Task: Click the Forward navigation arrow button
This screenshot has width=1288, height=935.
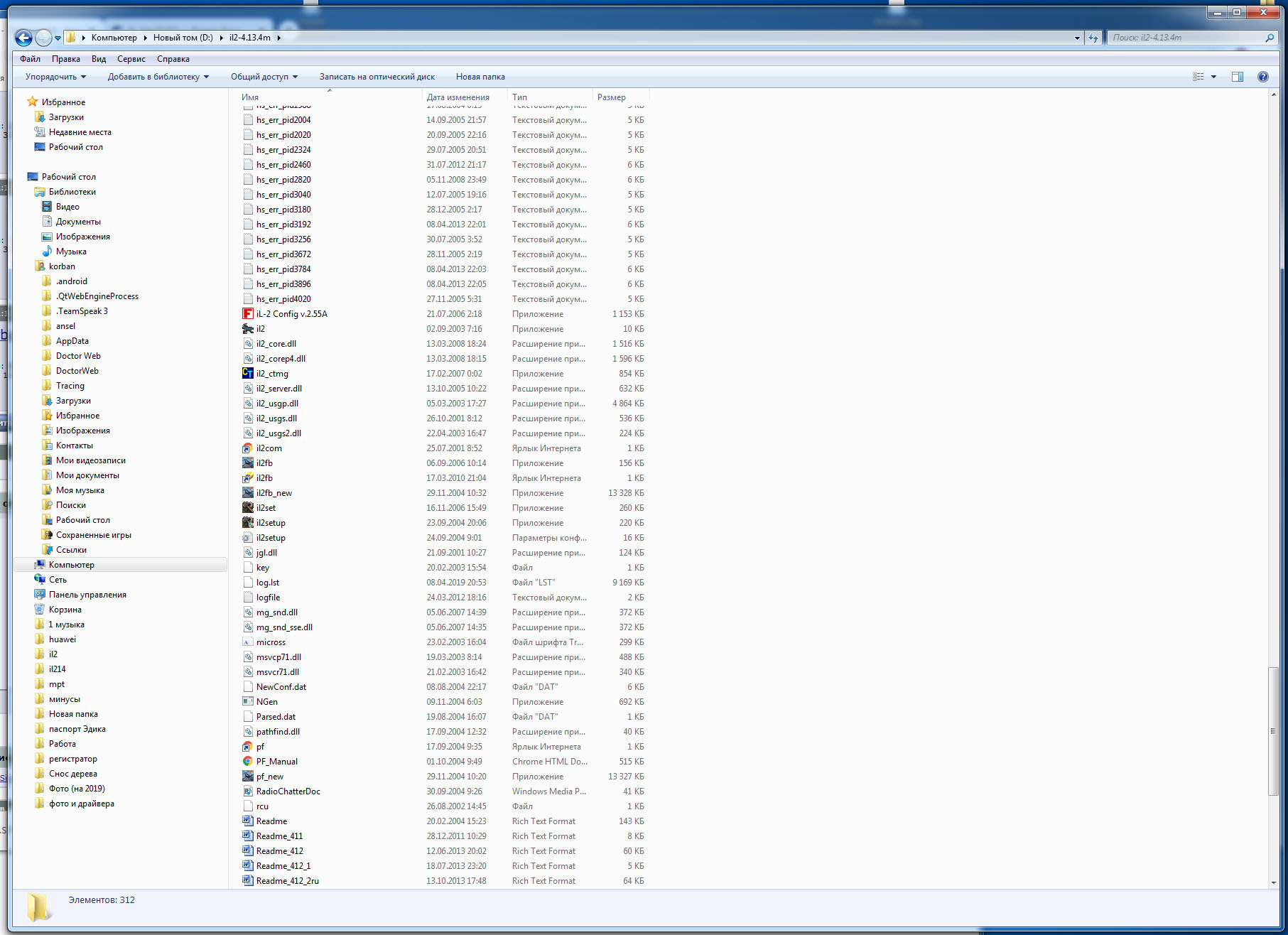Action: click(x=43, y=38)
